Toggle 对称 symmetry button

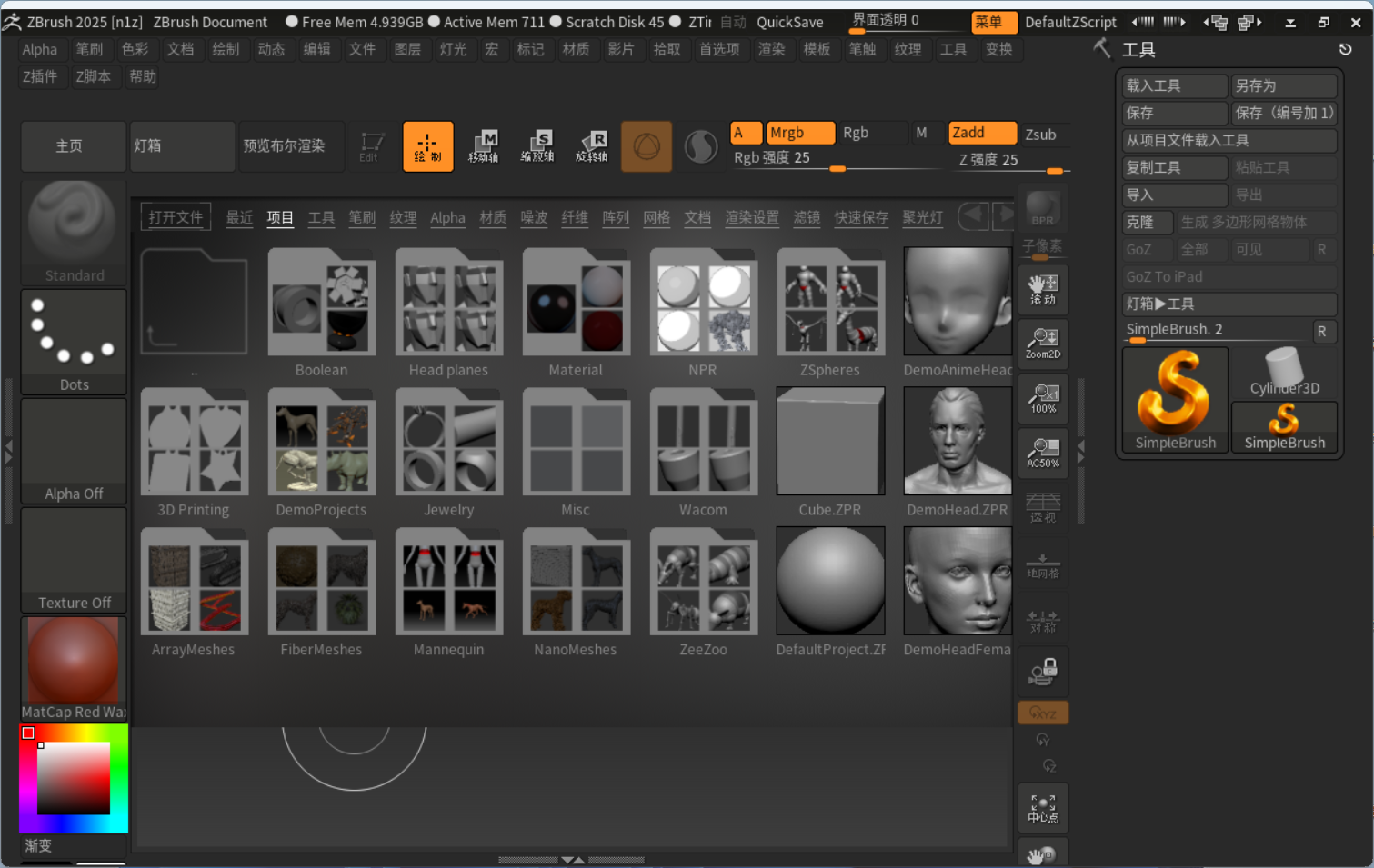pos(1043,618)
